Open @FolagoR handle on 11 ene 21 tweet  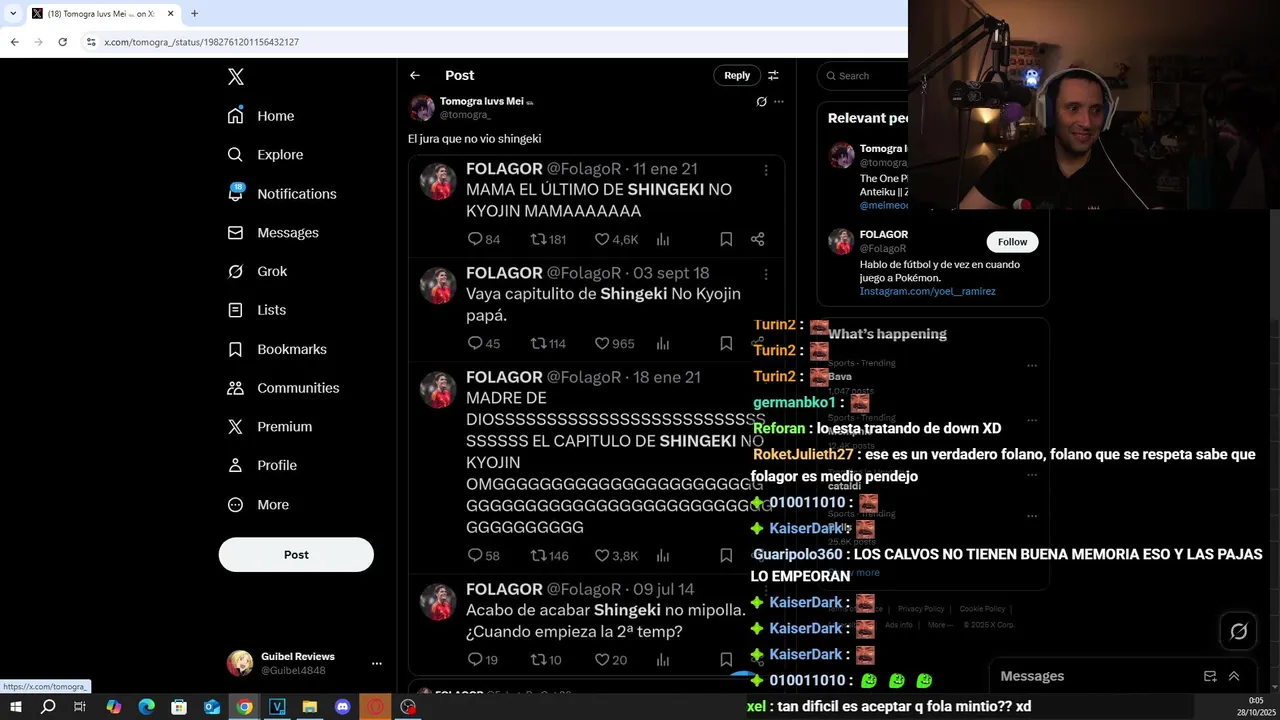584,169
